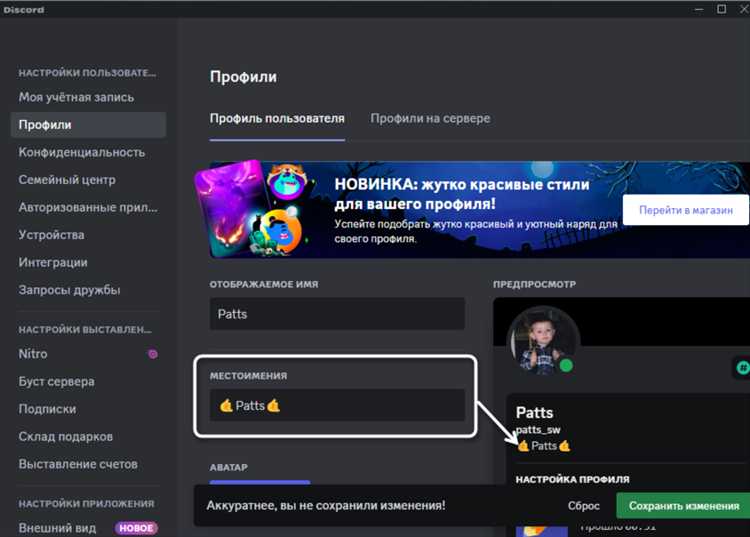Click the profile avatar in preview

pos(543,342)
